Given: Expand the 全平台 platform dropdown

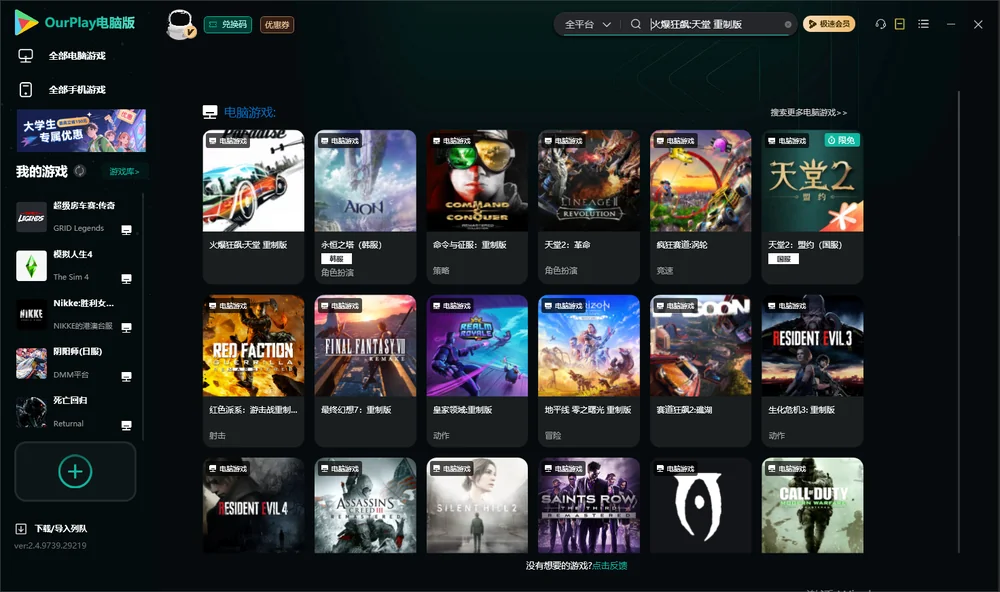Looking at the screenshot, I should coord(587,24).
